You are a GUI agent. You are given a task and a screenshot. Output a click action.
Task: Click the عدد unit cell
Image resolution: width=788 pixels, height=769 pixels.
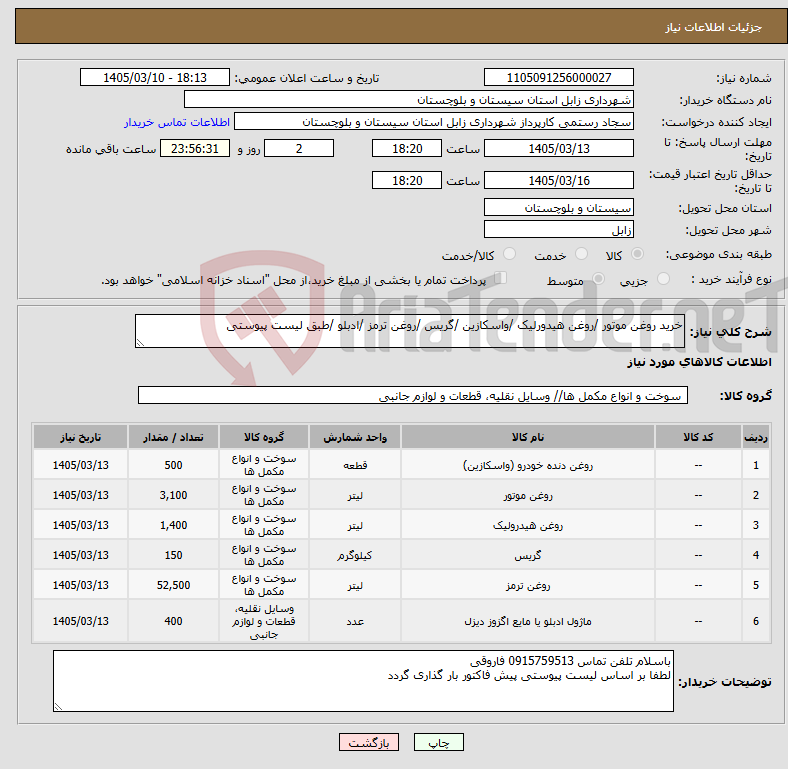tap(355, 621)
